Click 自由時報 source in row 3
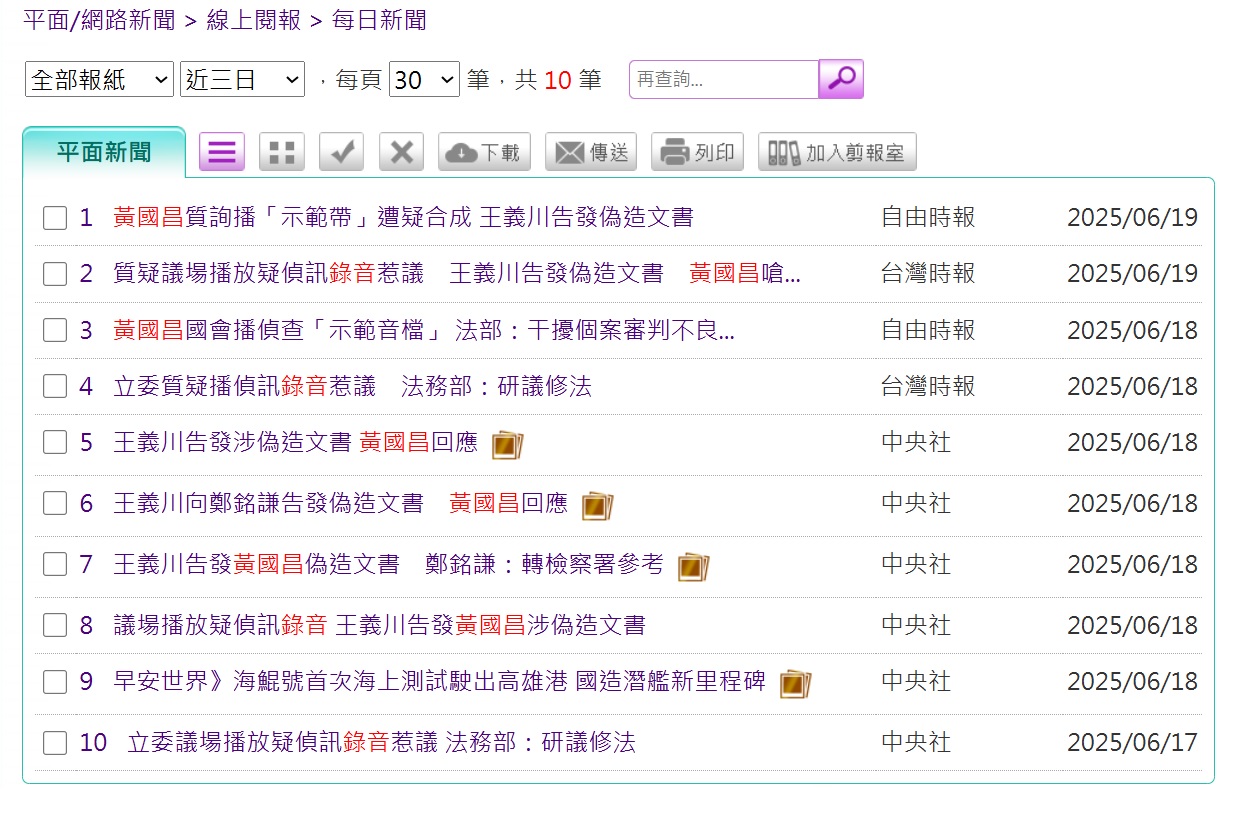The width and height of the screenshot is (1237, 828). [x=928, y=329]
